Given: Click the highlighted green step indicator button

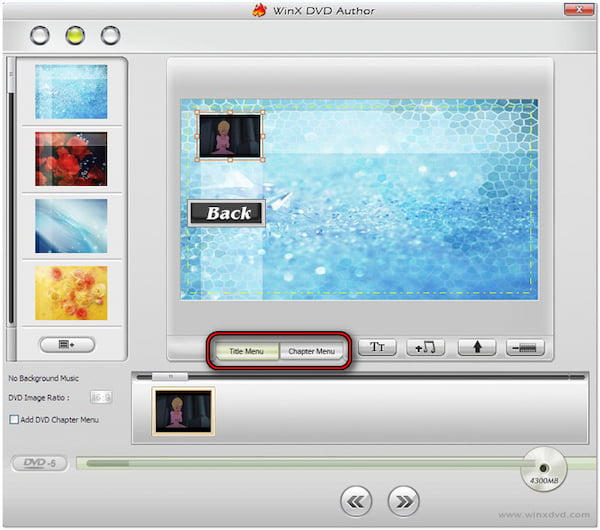Looking at the screenshot, I should pyautogui.click(x=75, y=36).
